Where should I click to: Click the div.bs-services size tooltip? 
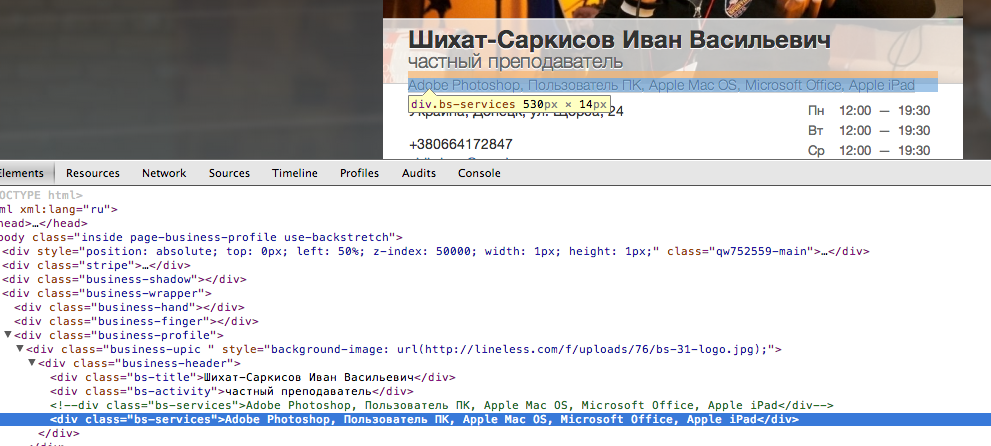click(509, 104)
